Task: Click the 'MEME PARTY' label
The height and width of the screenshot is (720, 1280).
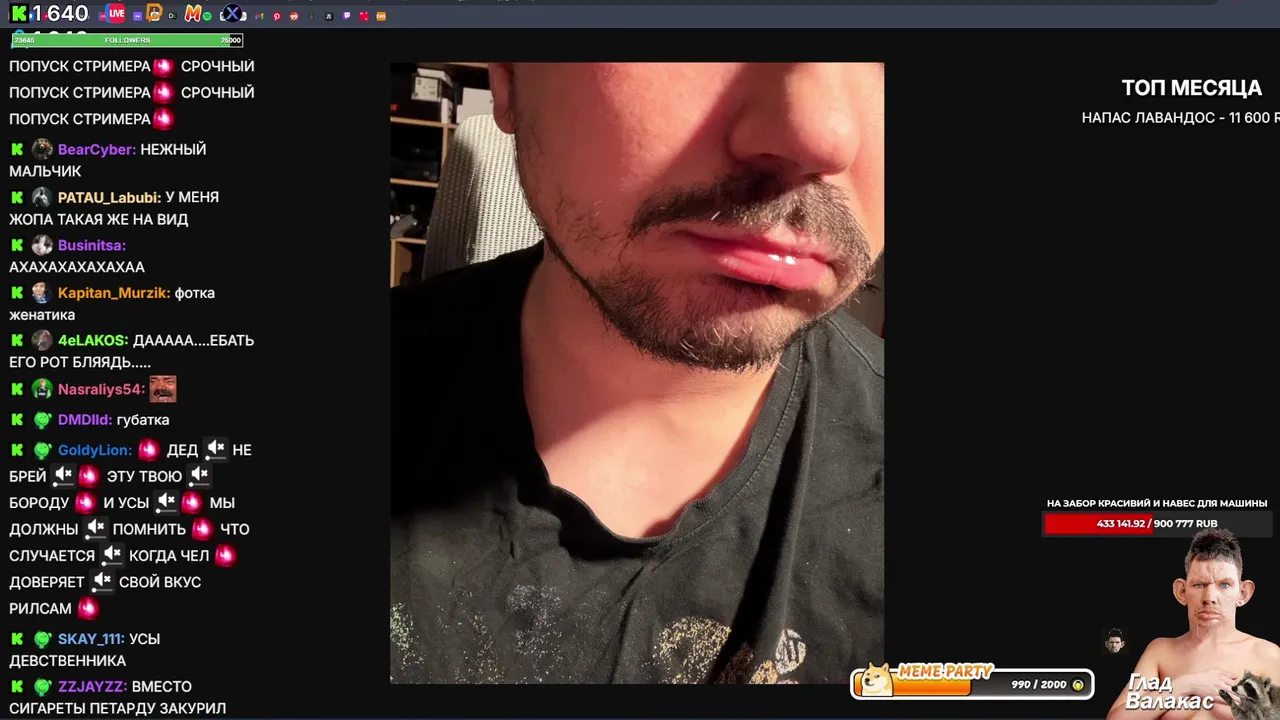Action: click(x=946, y=672)
